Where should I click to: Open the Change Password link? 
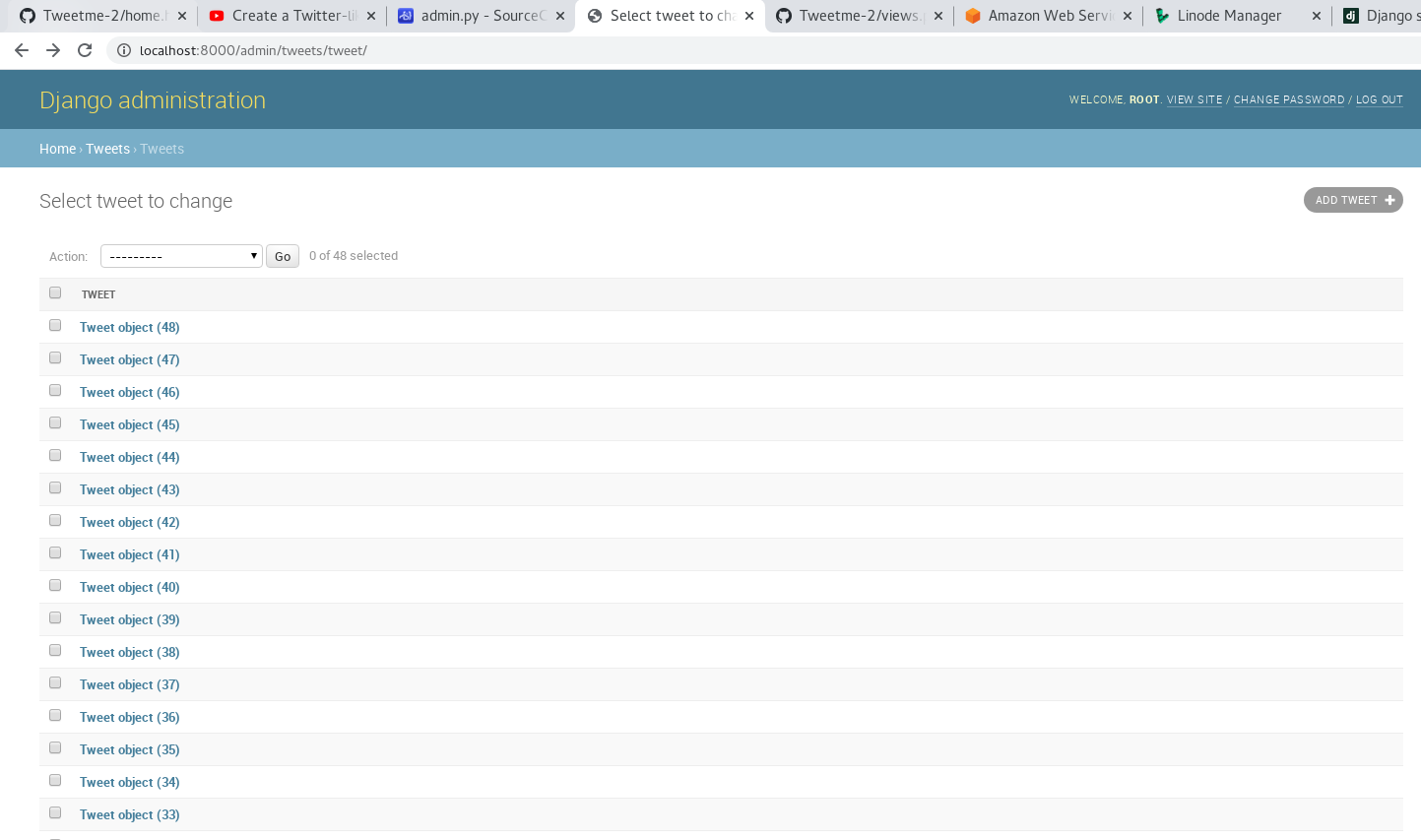point(1289,100)
